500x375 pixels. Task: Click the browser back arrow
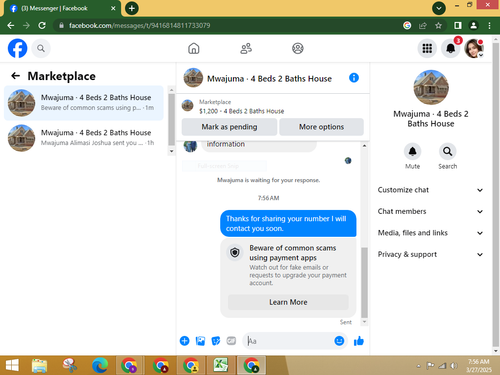(x=11, y=25)
